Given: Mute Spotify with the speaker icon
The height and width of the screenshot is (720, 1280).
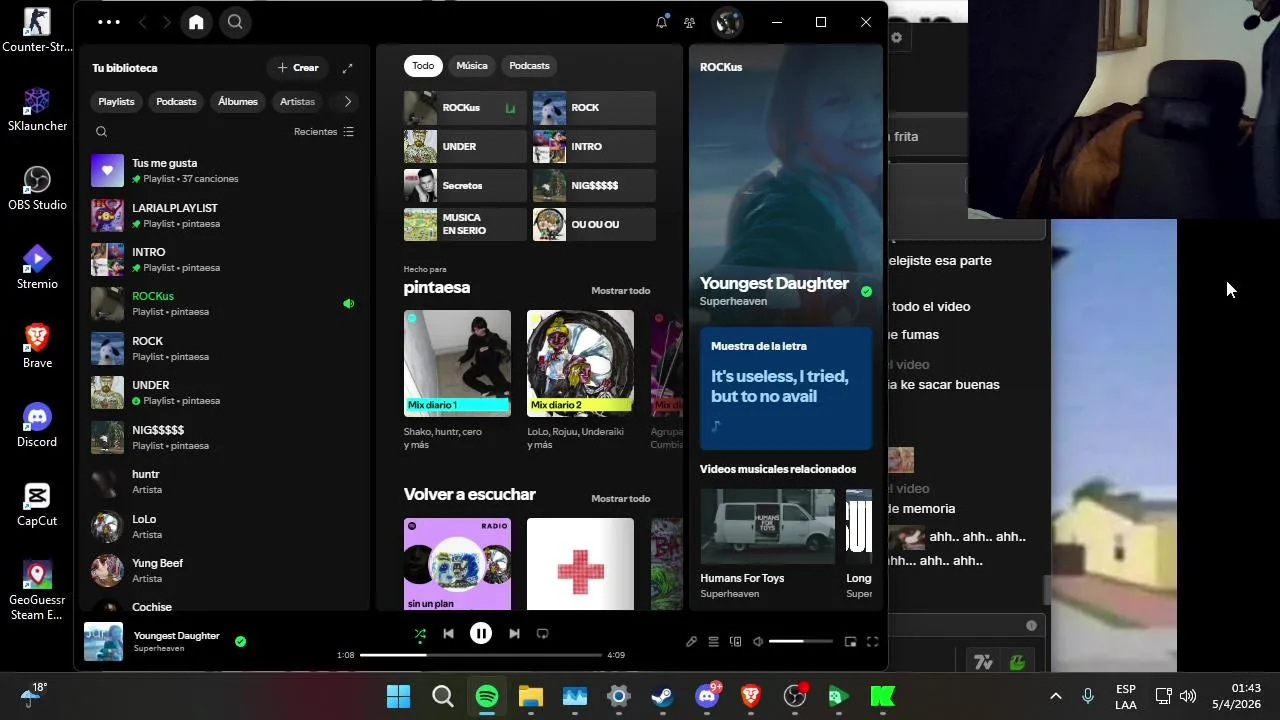Looking at the screenshot, I should click(x=758, y=642).
